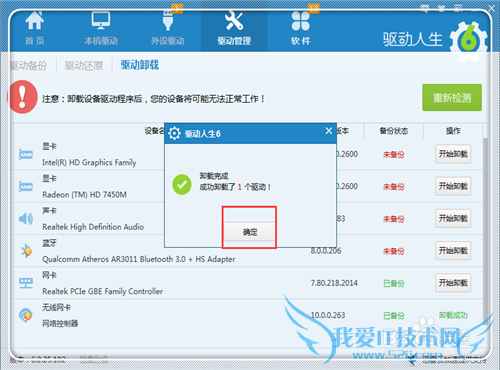Screen dimensions: 500x370
Task: Select Radeon (TM) HD 7450M text
Action: (84, 195)
